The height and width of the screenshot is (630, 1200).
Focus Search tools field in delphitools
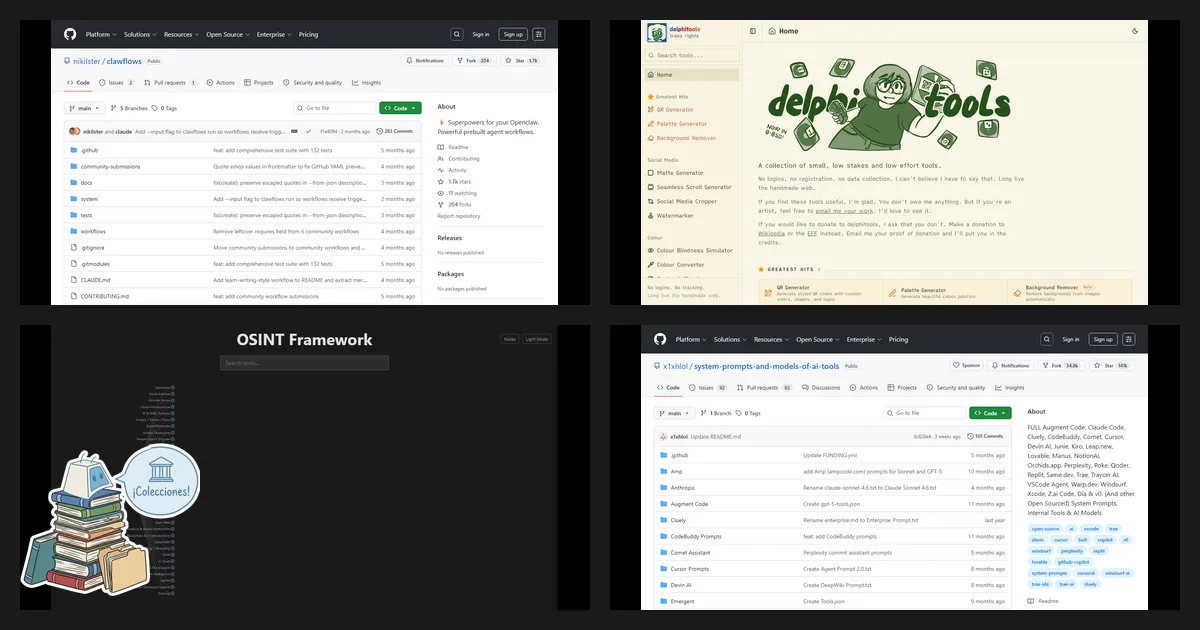click(692, 56)
